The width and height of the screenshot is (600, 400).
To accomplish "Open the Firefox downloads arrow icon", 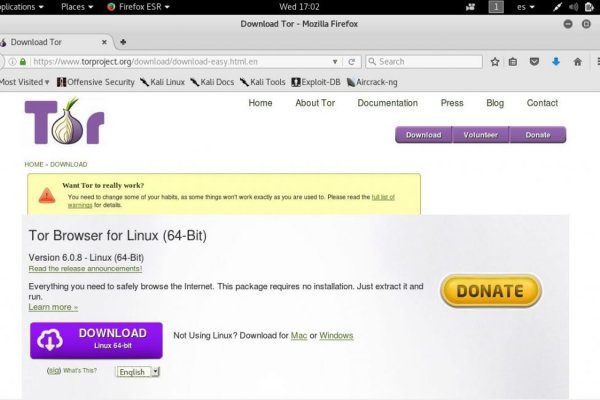I will [x=556, y=62].
